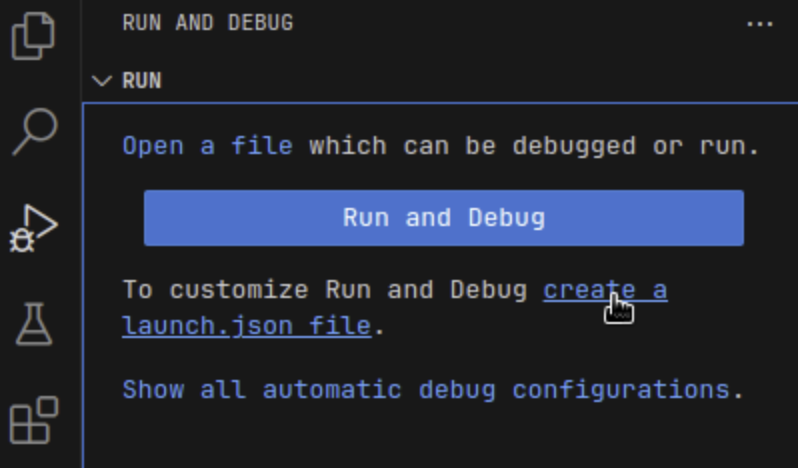Show all automatic debug configurations
Screen dimensions: 798x468
(426, 389)
